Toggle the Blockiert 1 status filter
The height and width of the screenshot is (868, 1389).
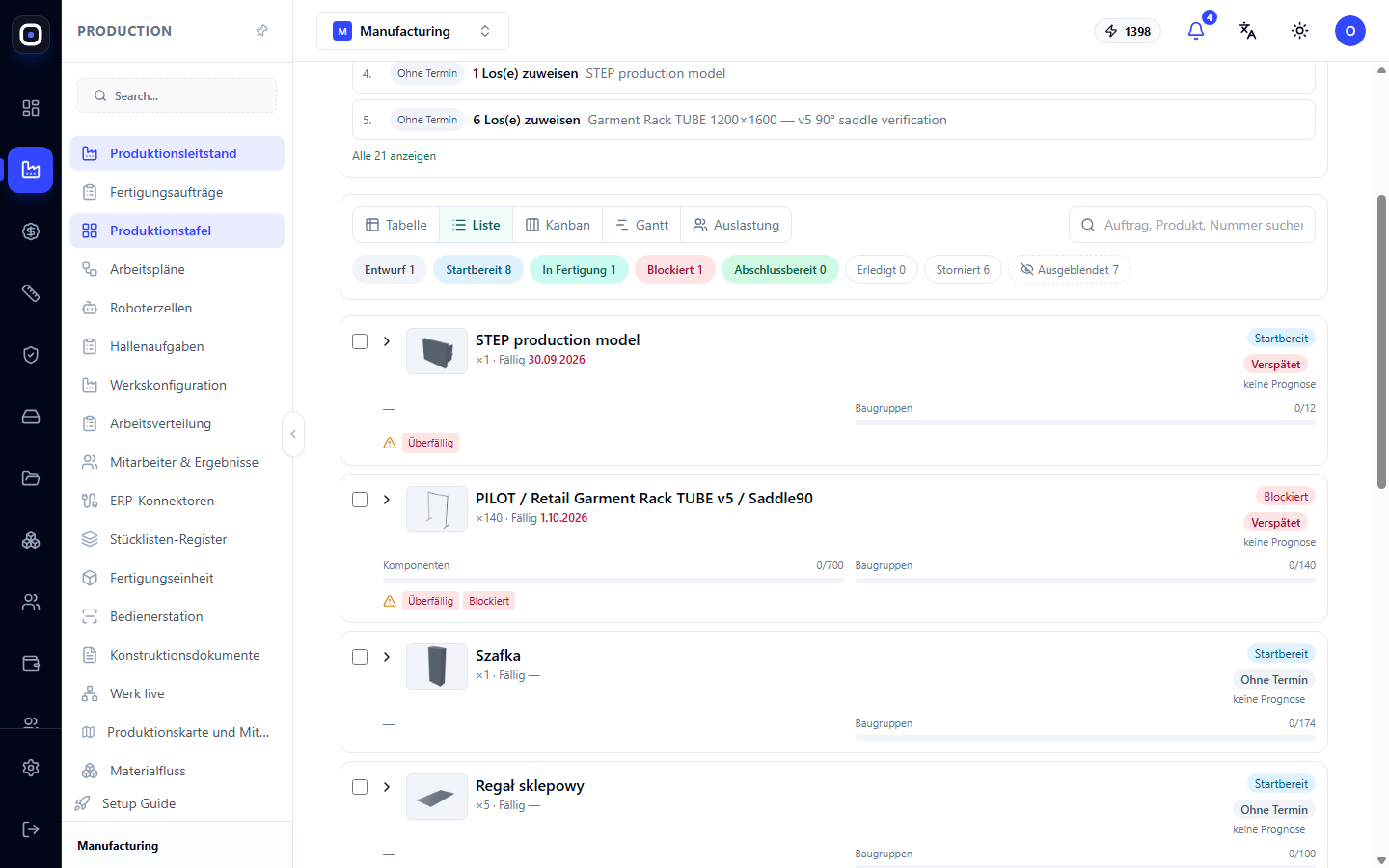[675, 270]
